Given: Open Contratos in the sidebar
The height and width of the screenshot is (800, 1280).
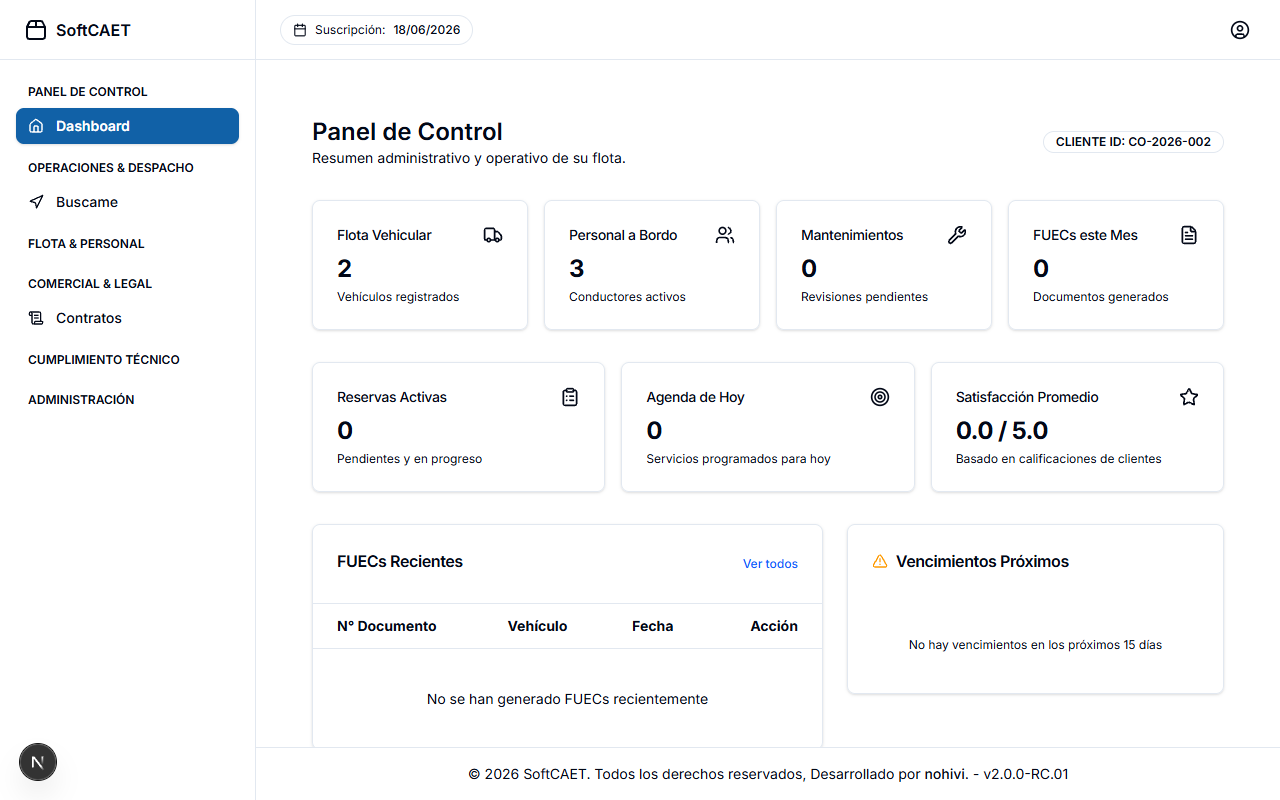Looking at the screenshot, I should click(127, 318).
